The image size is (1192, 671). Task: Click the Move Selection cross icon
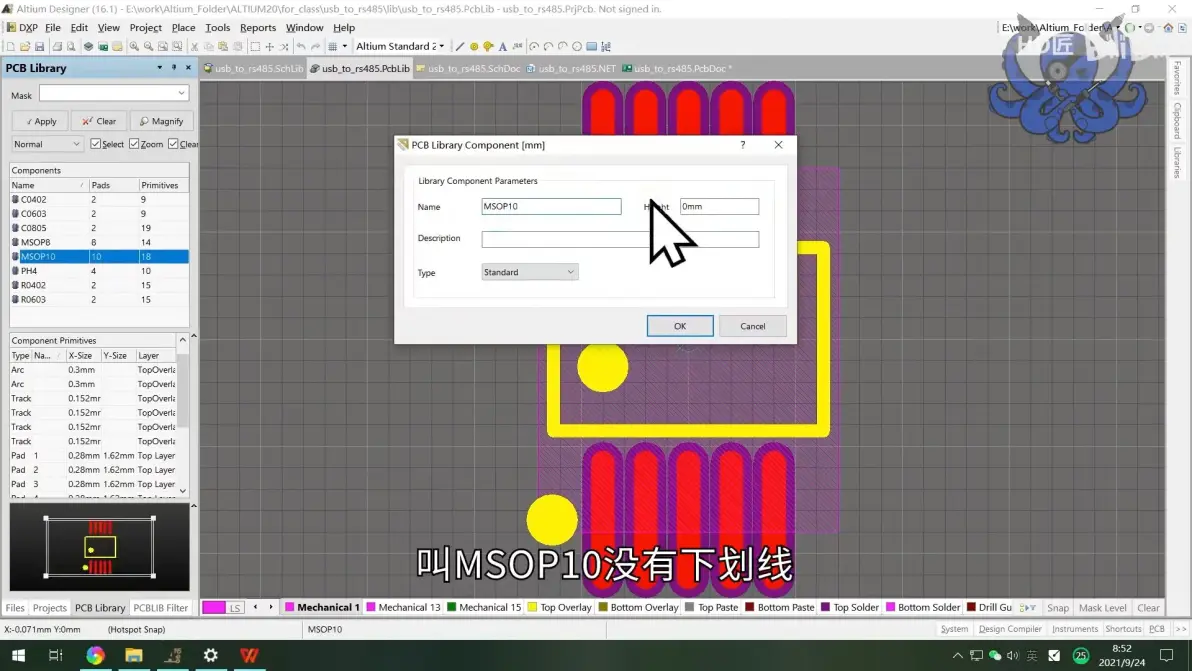(x=269, y=46)
